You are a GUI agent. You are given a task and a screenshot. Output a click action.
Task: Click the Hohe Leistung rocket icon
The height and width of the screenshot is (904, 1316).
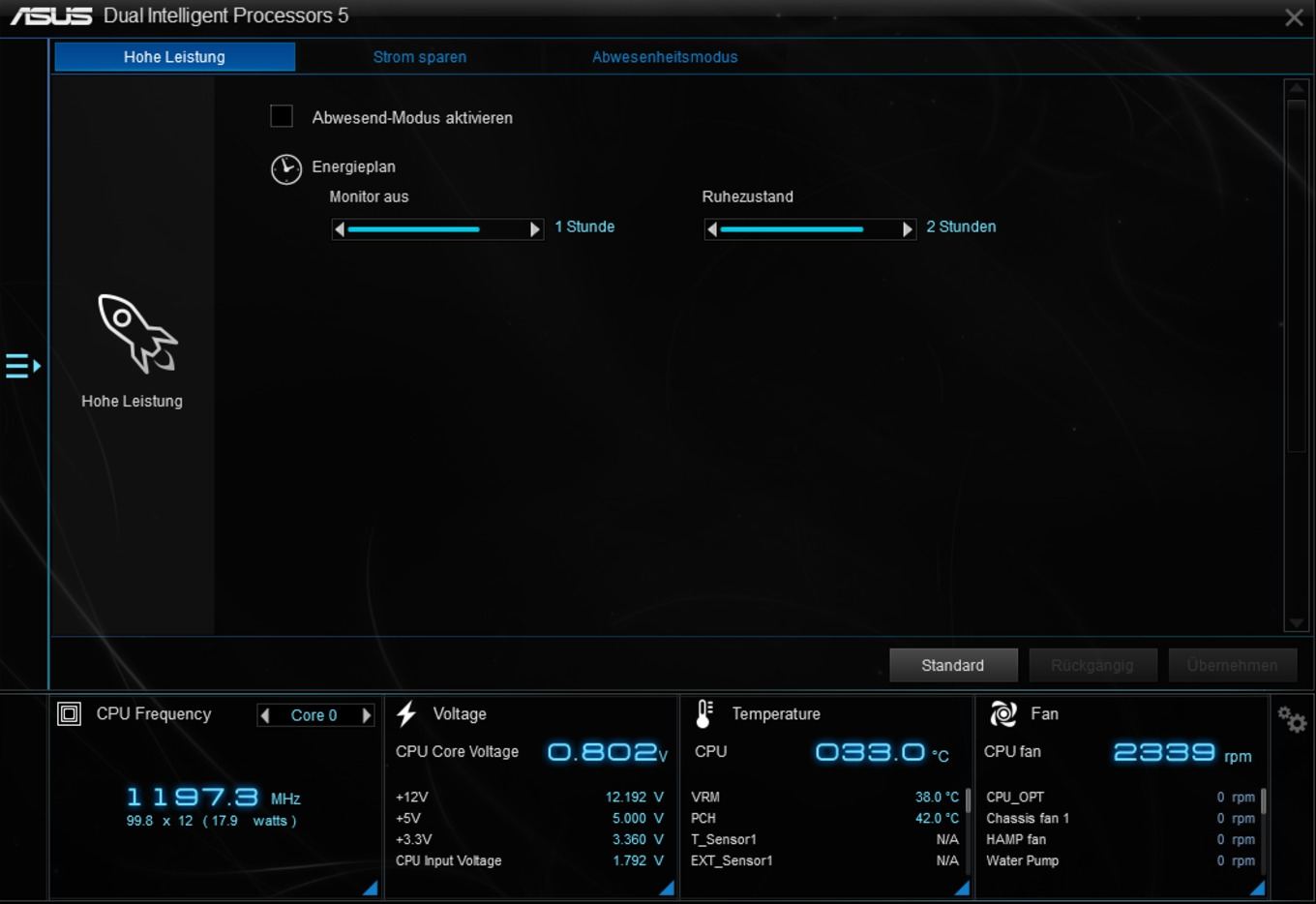coord(137,334)
